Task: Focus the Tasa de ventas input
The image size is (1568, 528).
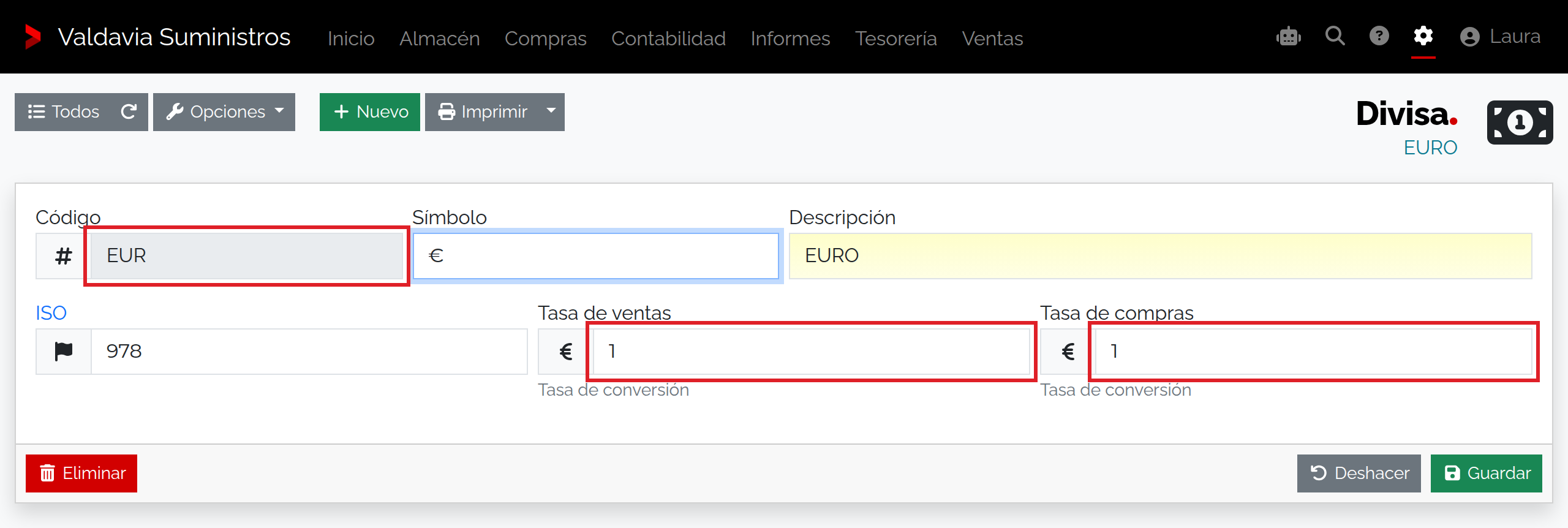Action: tap(812, 352)
